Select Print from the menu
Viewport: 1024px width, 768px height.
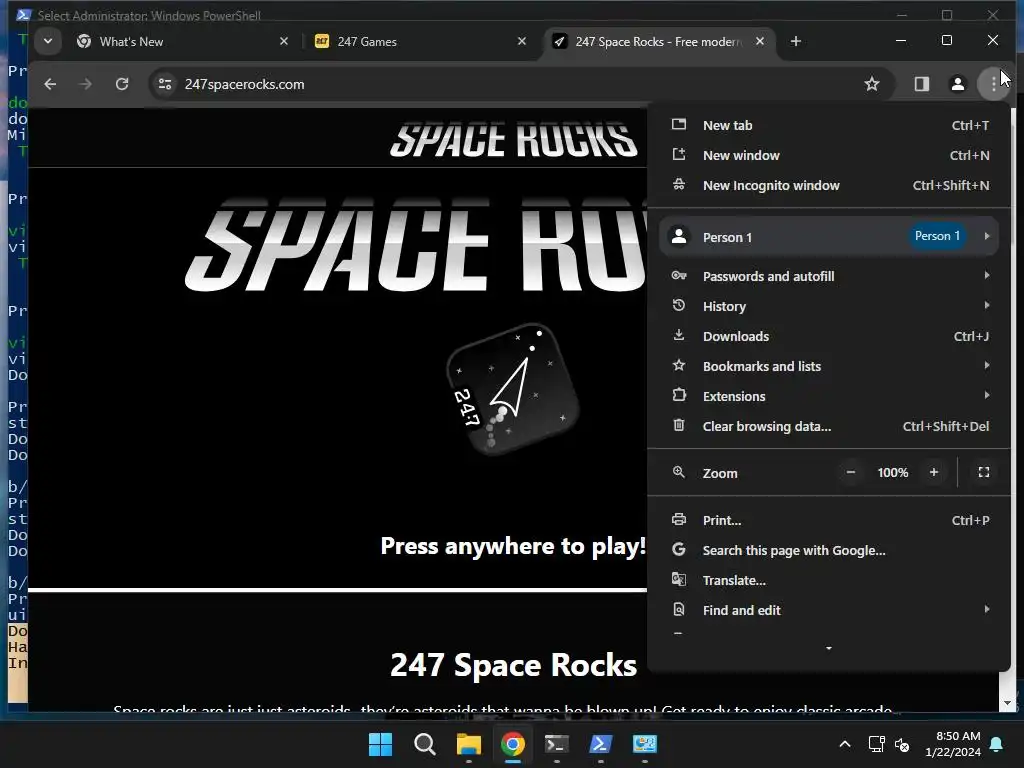pyautogui.click(x=829, y=520)
